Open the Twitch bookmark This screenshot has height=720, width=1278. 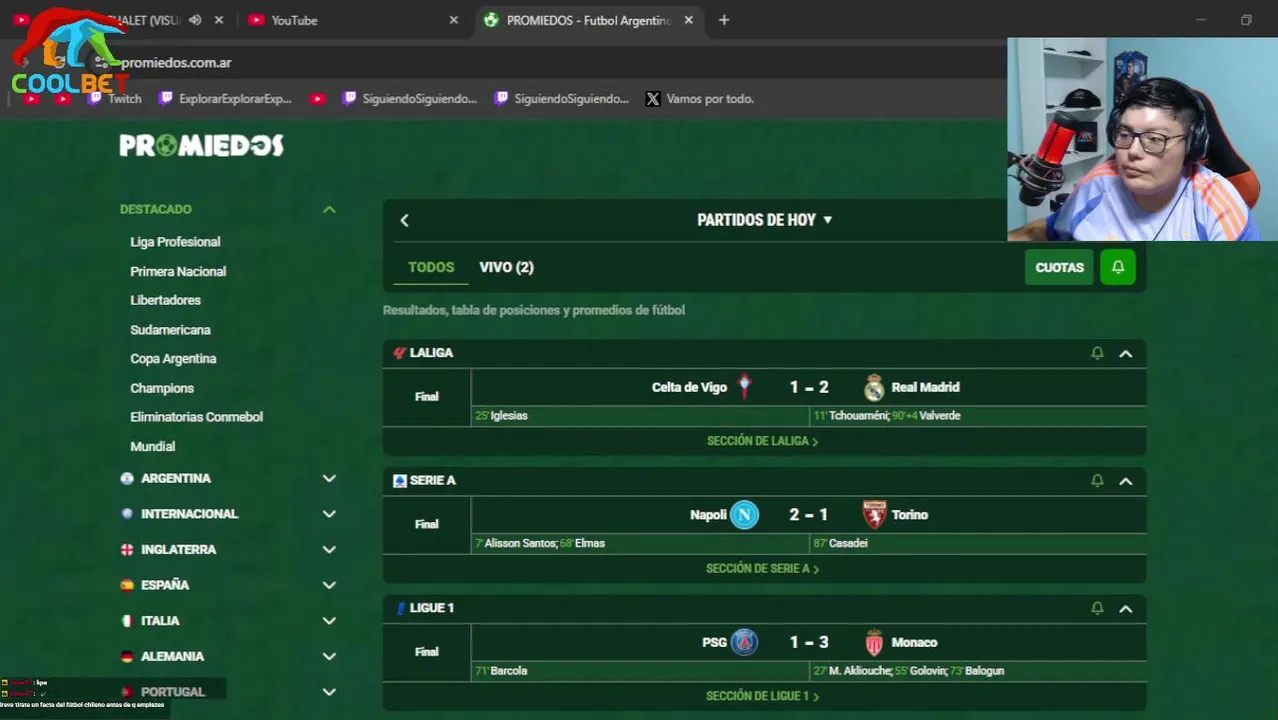[115, 99]
